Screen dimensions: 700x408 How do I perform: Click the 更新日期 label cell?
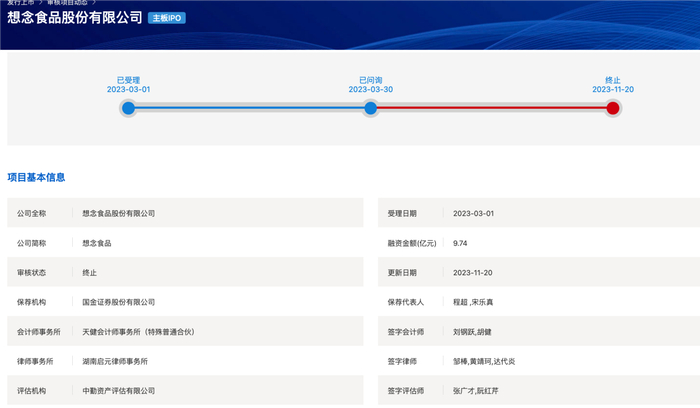[402, 273]
